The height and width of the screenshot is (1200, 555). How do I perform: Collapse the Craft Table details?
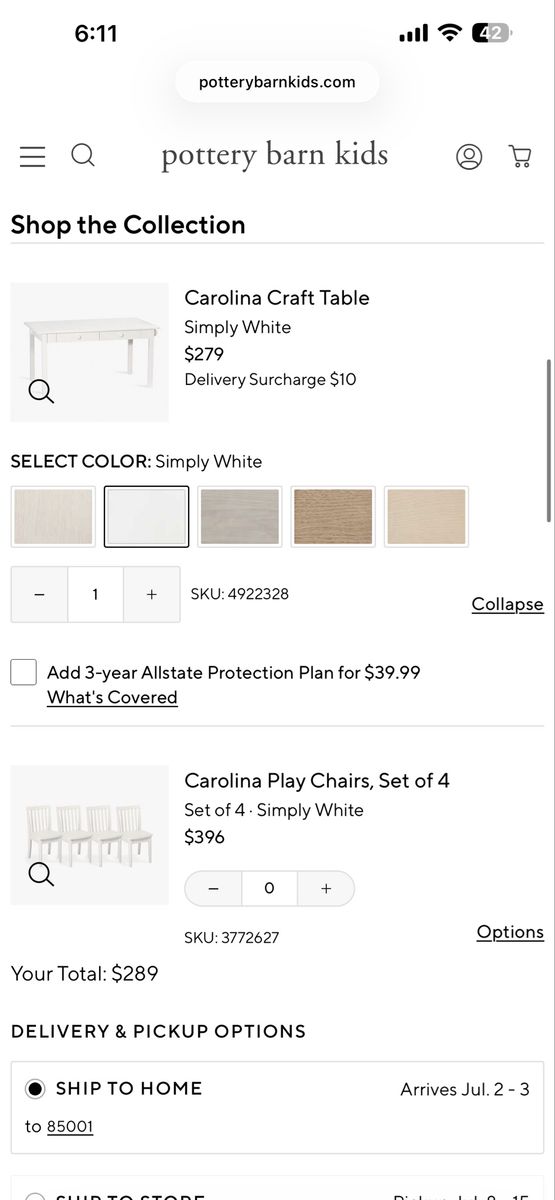tap(508, 604)
